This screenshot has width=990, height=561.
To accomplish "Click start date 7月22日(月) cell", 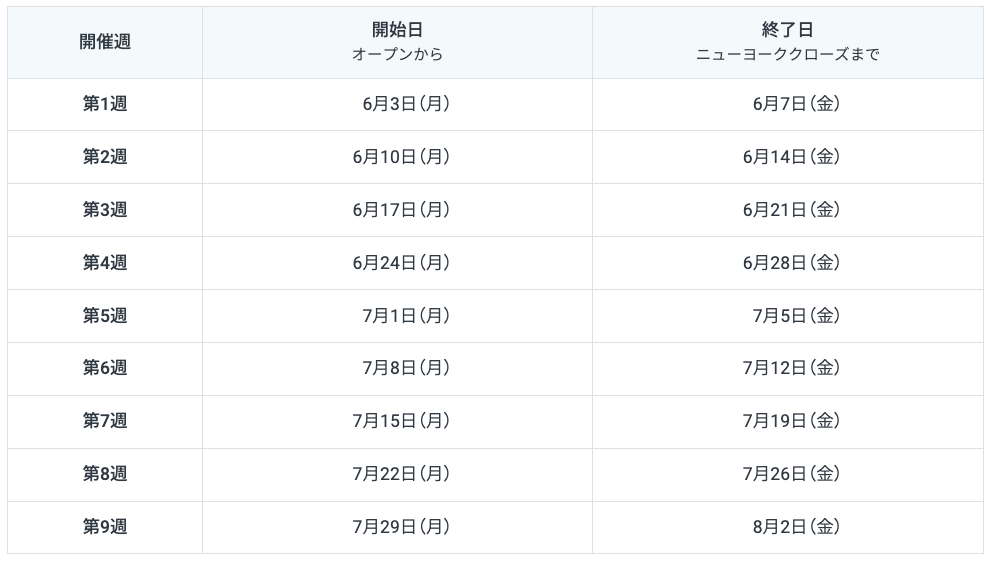I will click(x=400, y=474).
